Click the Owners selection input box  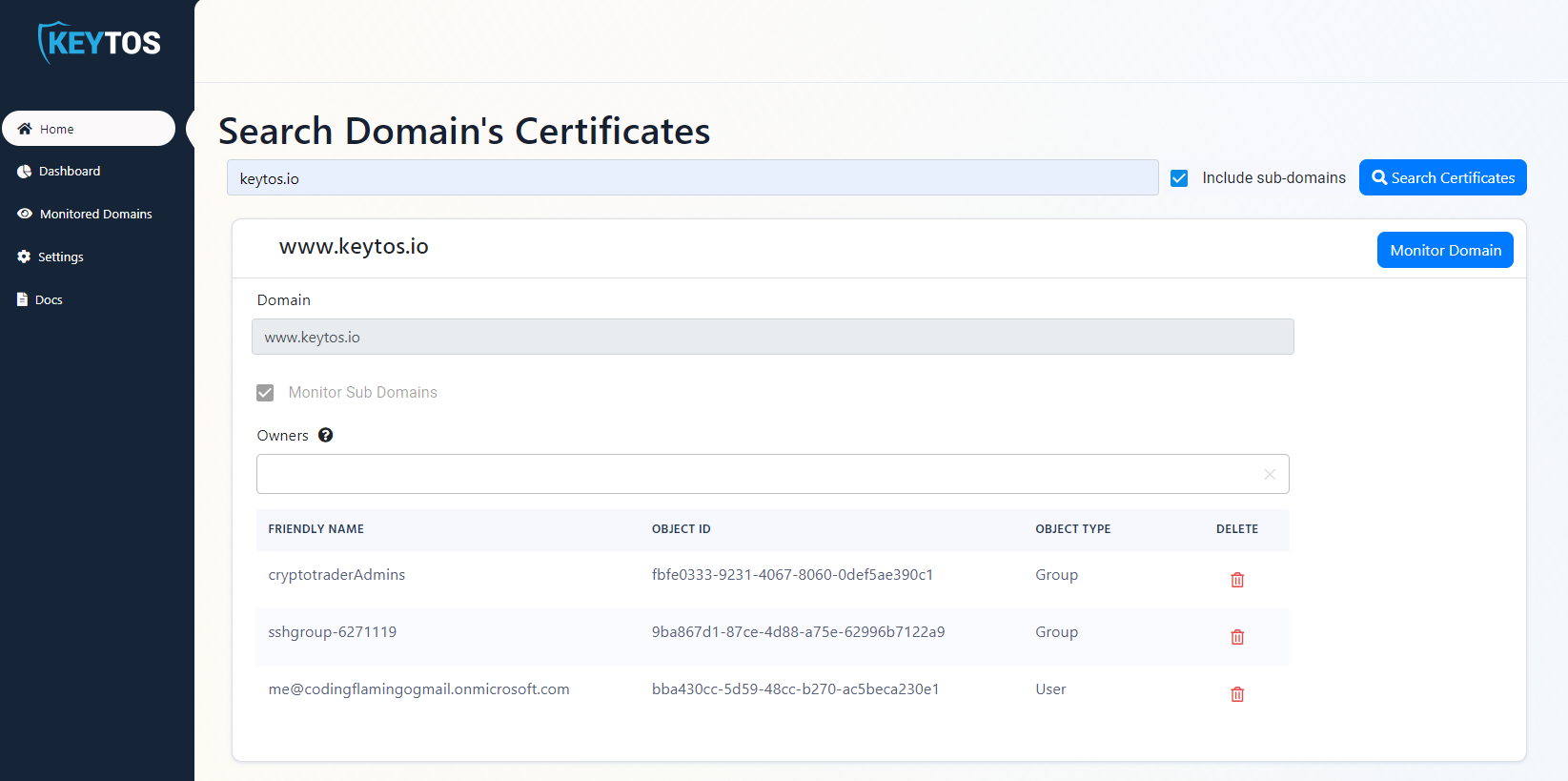point(772,474)
